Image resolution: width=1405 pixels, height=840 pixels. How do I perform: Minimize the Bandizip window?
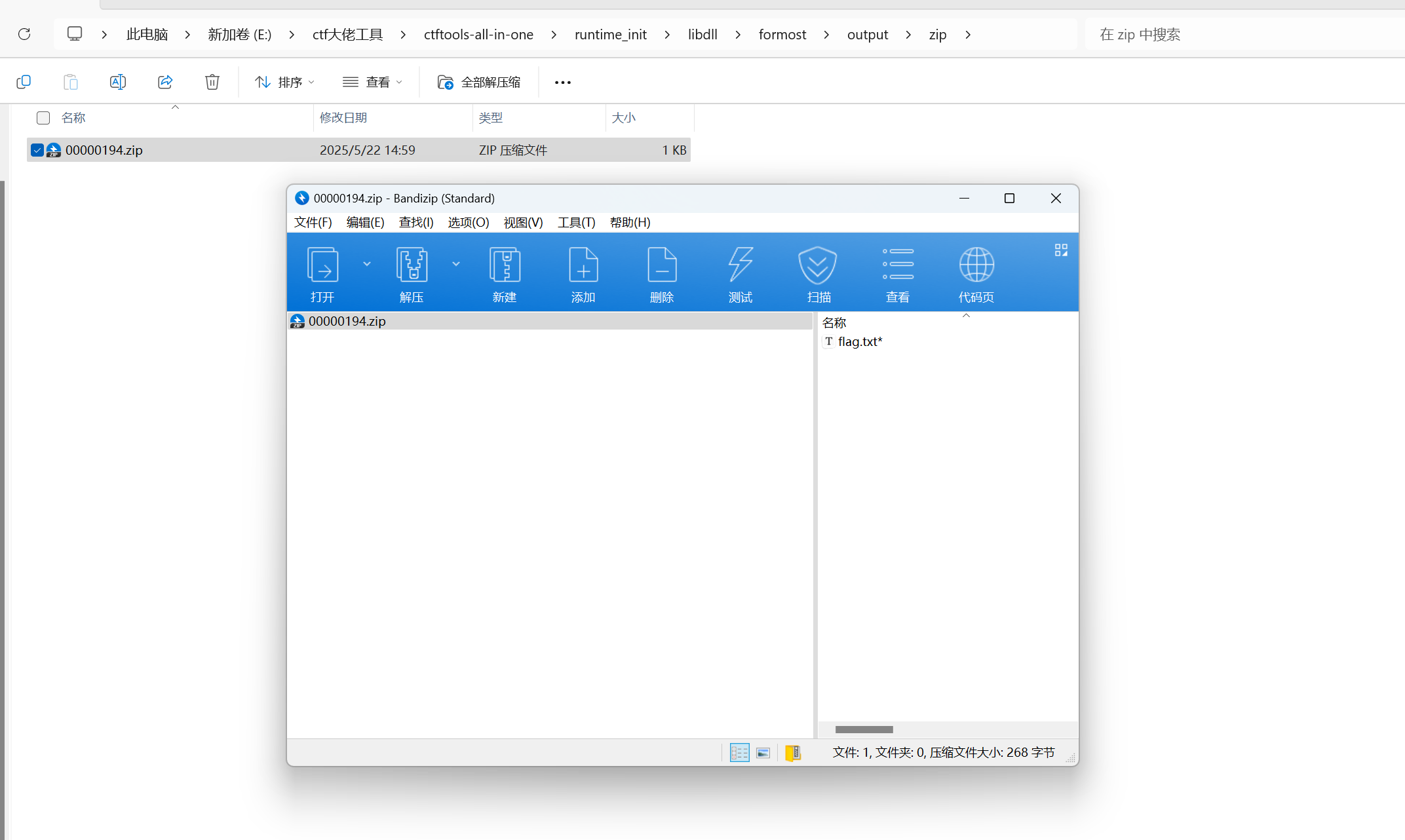964,199
